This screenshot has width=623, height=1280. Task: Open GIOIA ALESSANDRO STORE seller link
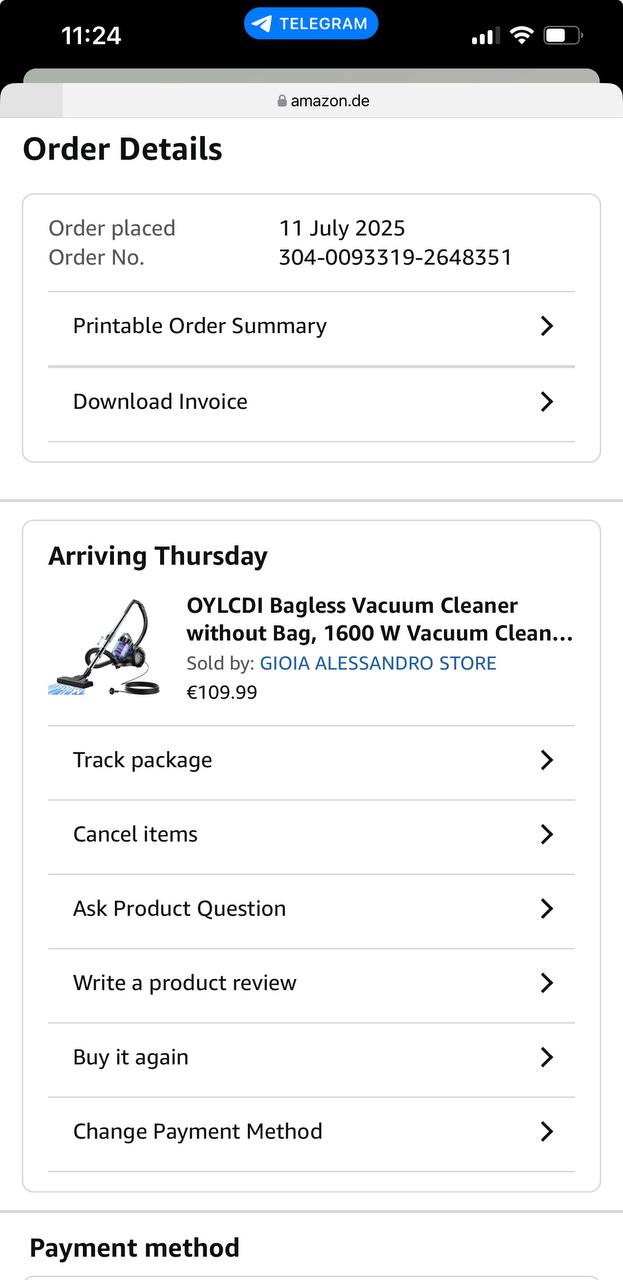(x=378, y=663)
